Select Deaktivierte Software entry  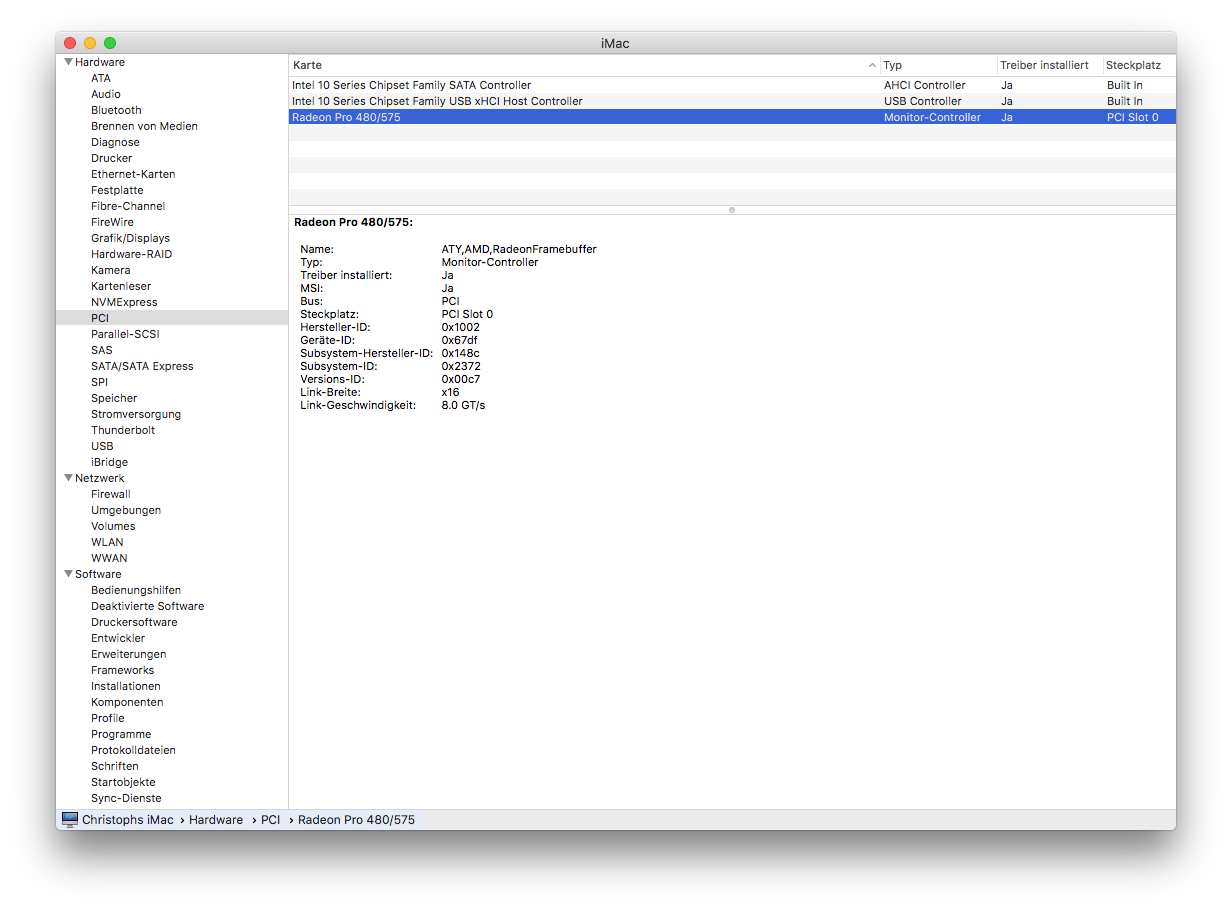tap(147, 606)
